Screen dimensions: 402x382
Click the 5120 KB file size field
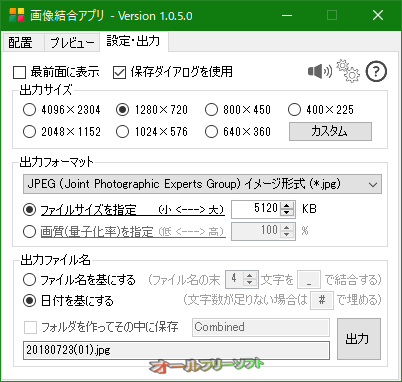pos(256,209)
